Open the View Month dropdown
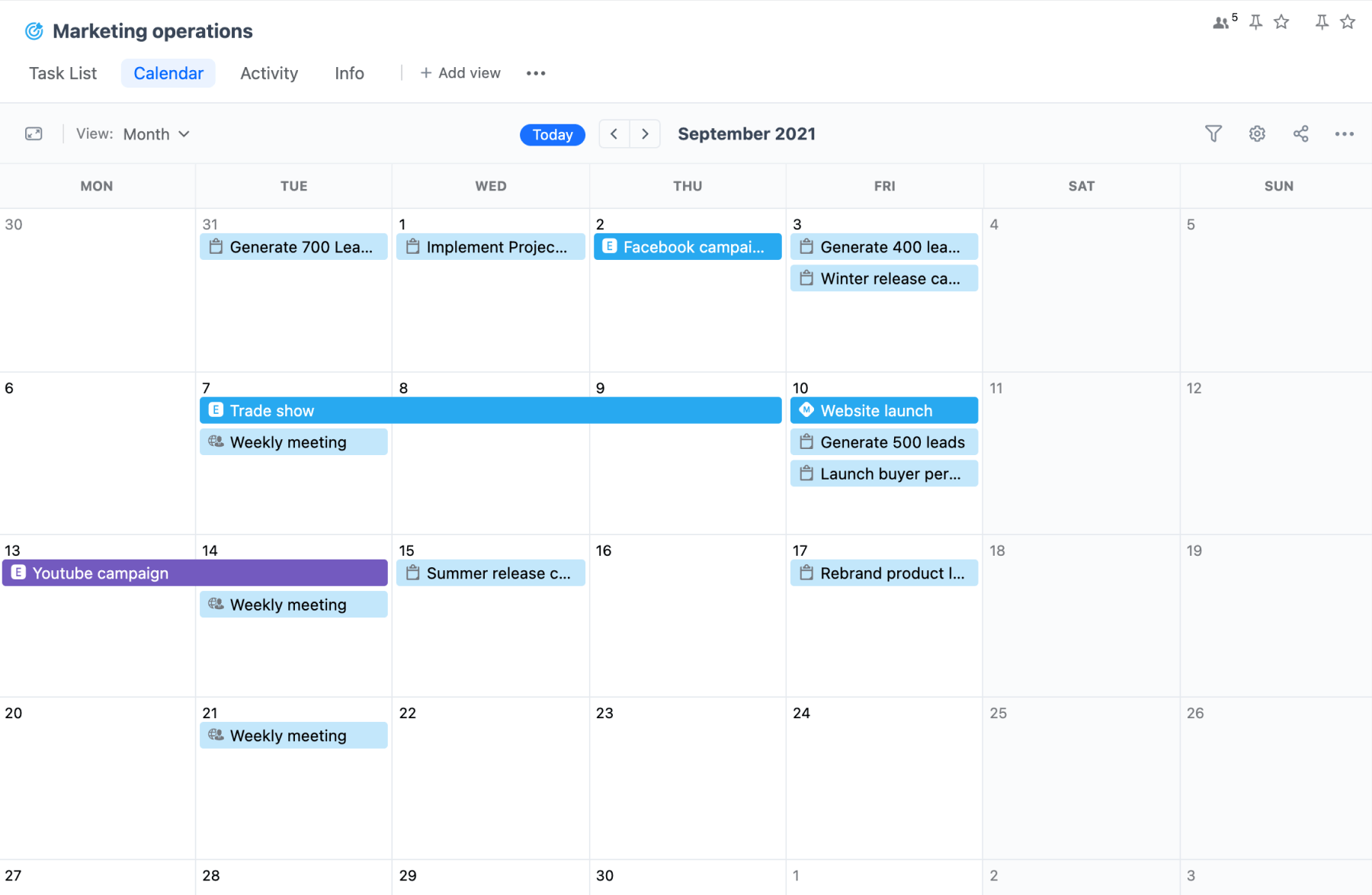The height and width of the screenshot is (895, 1372). pos(155,133)
